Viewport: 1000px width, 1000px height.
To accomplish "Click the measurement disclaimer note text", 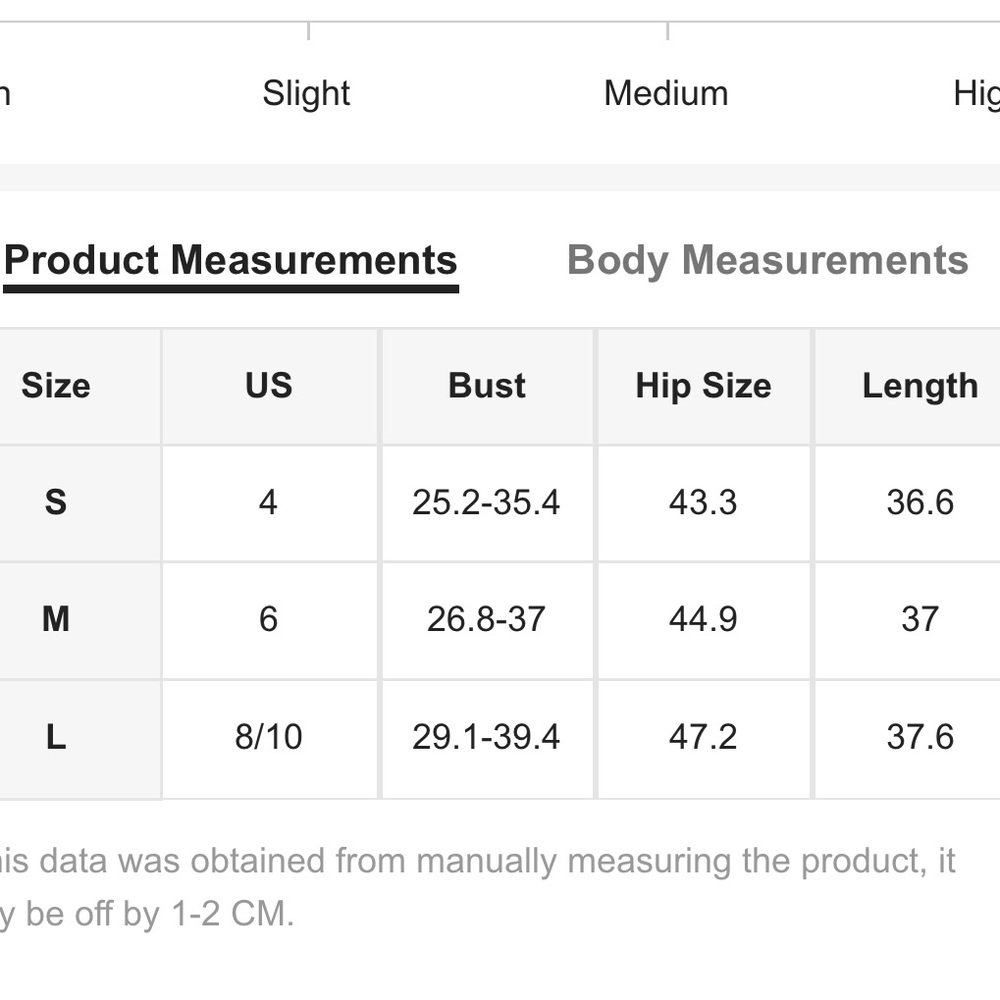I will coord(478,887).
